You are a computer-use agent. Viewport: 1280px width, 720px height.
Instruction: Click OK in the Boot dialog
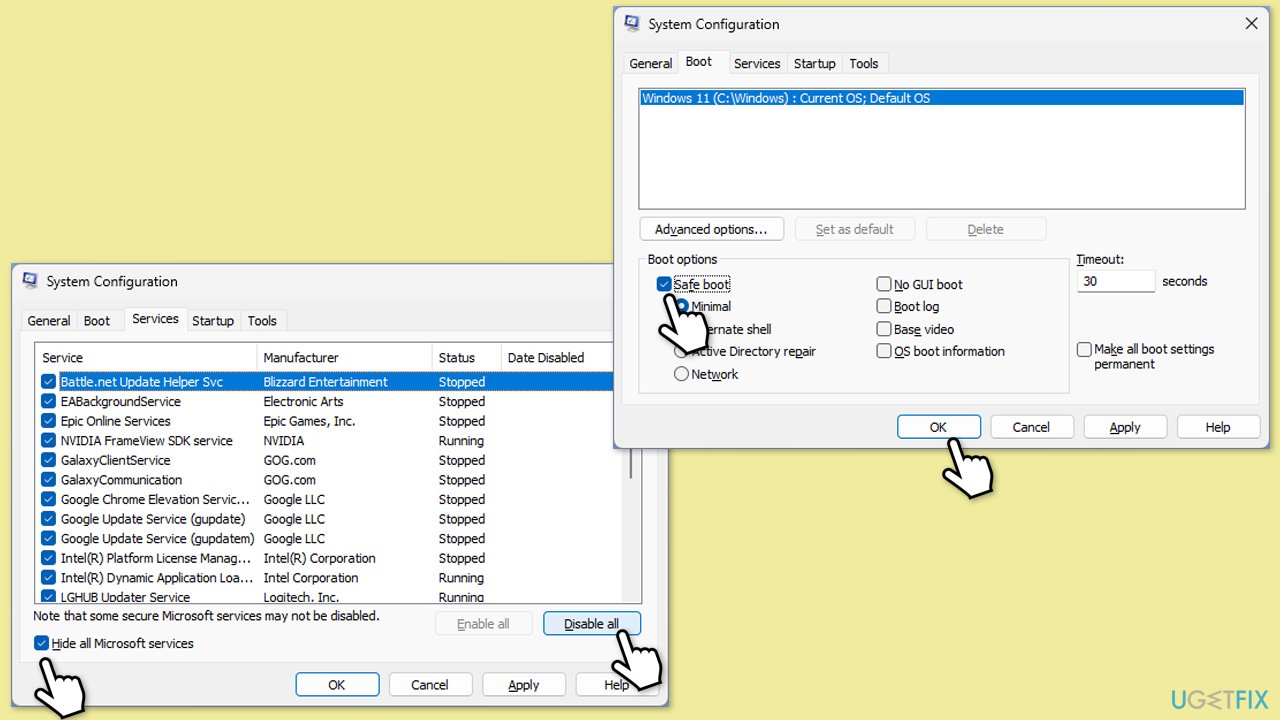click(x=938, y=427)
